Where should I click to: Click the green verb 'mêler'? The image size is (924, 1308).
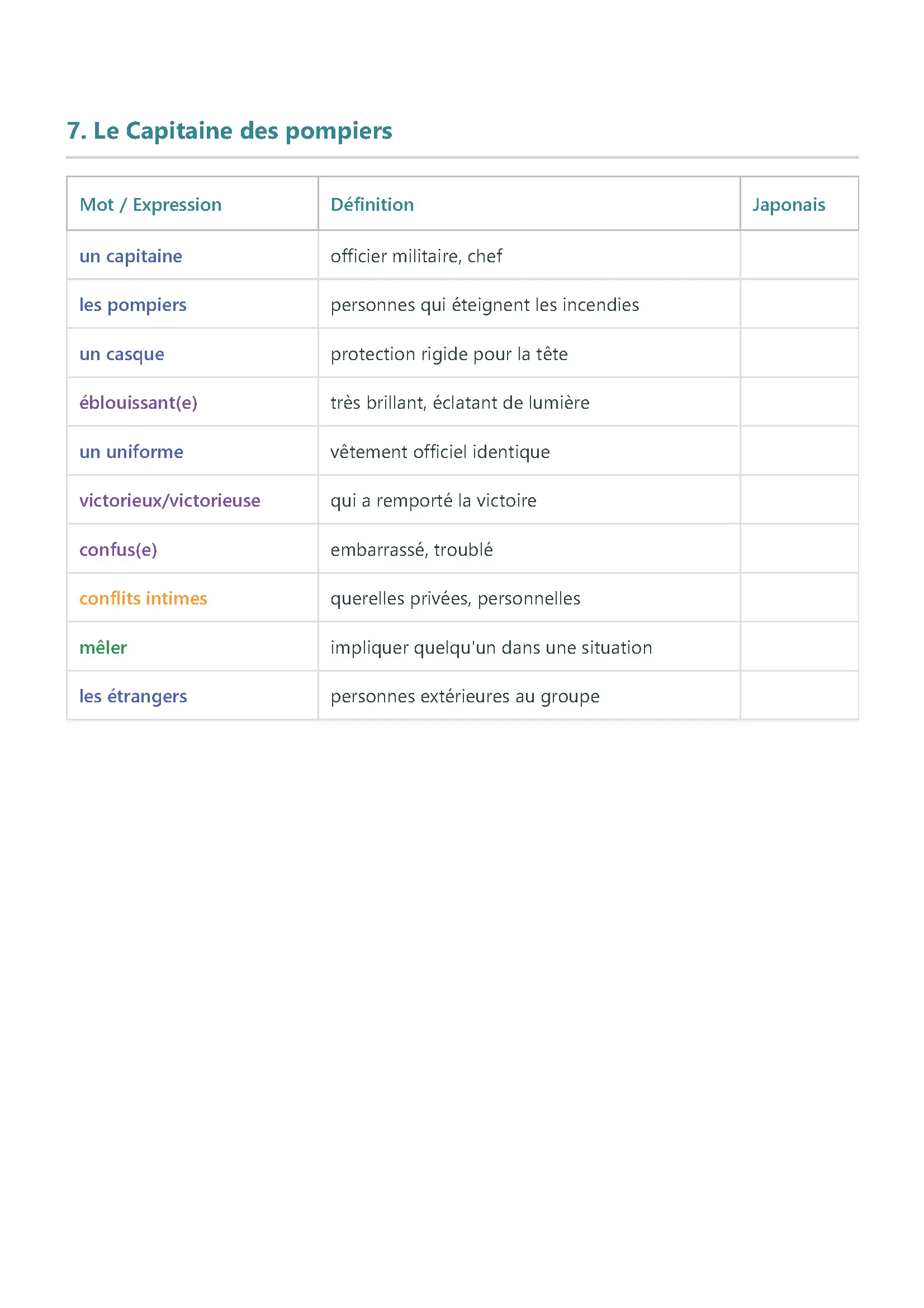point(103,648)
